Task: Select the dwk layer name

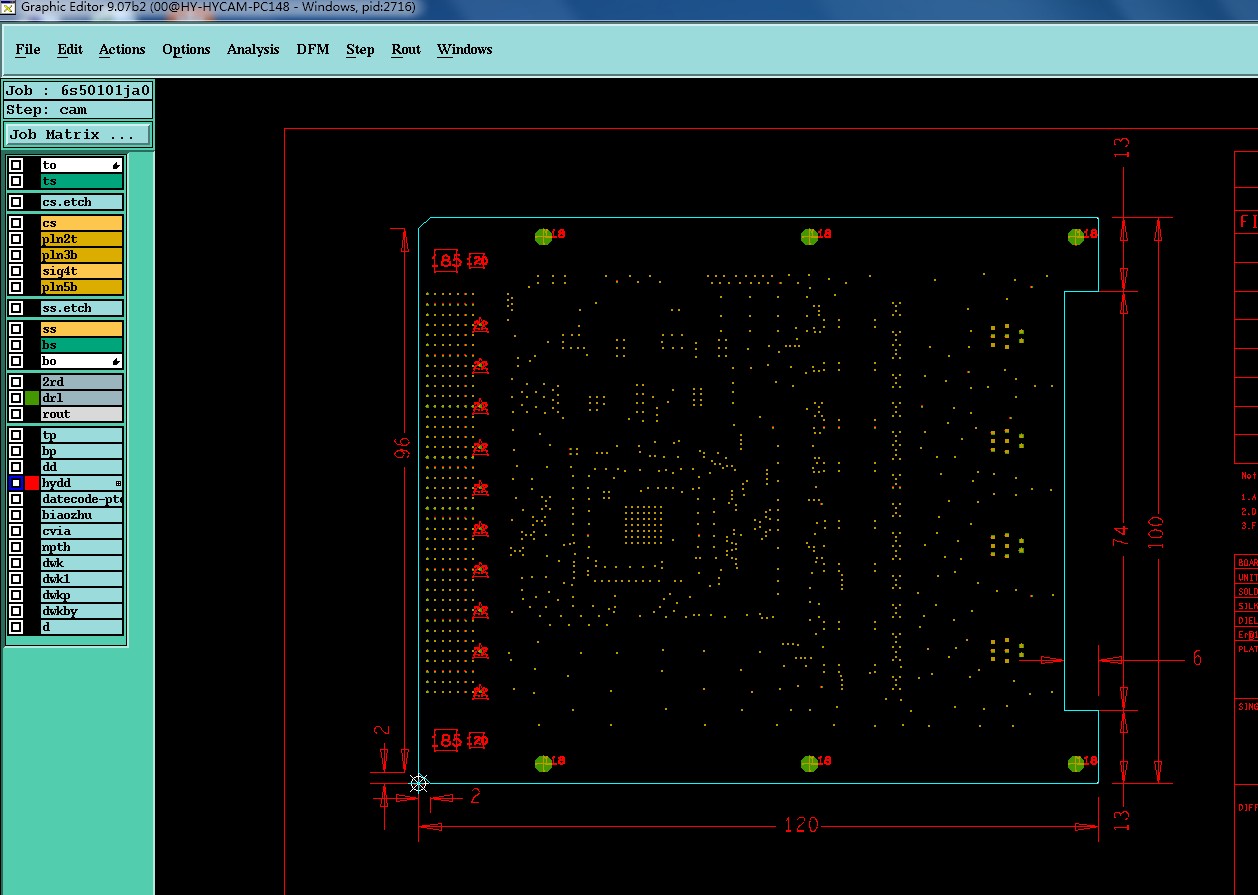Action: tap(82, 563)
